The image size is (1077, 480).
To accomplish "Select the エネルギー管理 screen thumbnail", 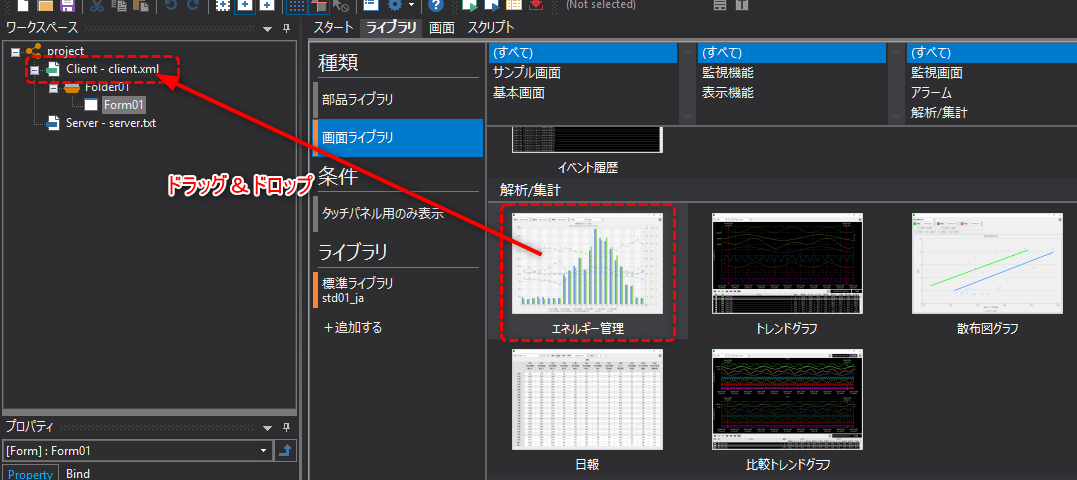I will tap(587, 272).
